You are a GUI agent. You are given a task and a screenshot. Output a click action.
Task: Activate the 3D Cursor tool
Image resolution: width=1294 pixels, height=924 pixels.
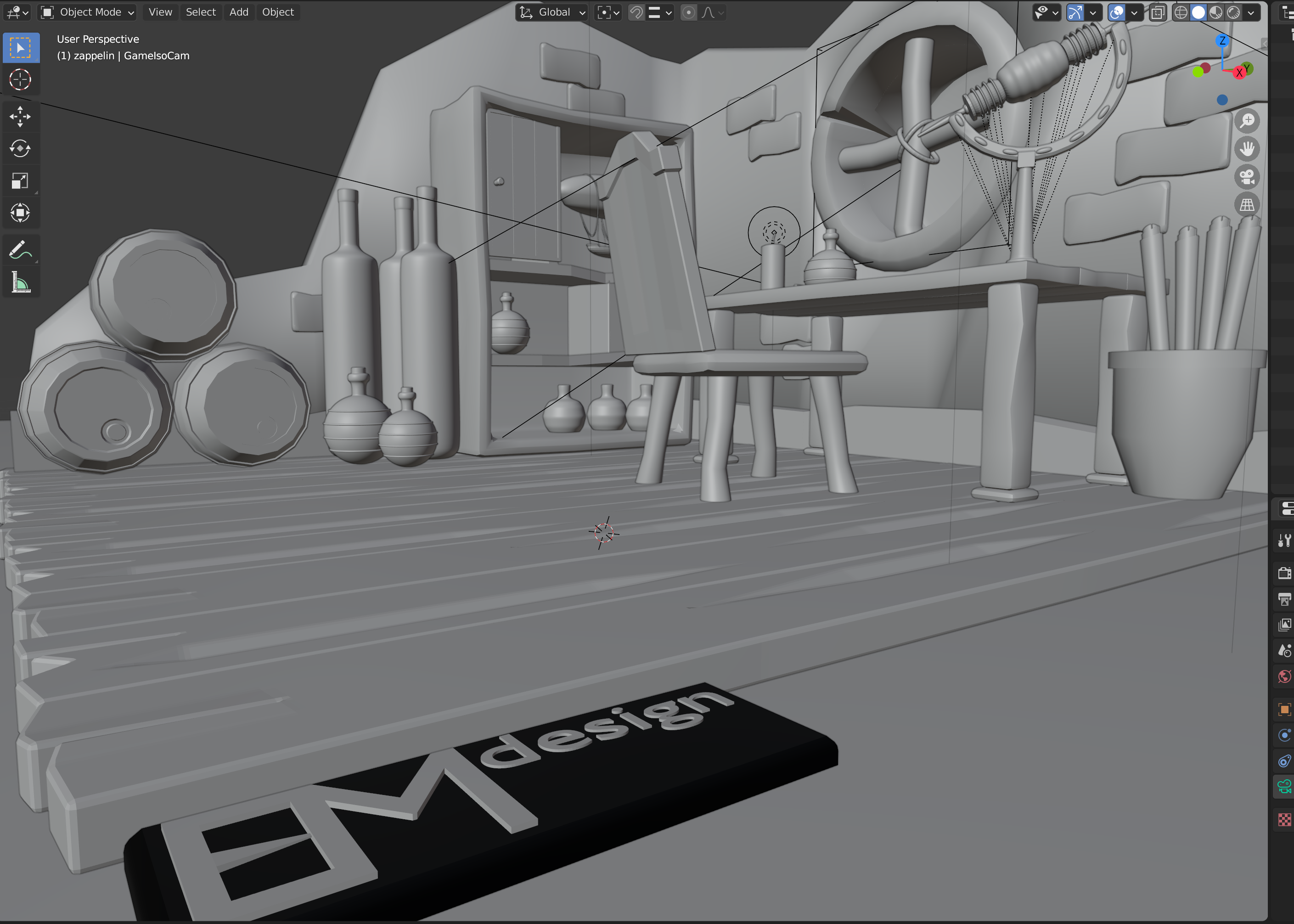[x=21, y=79]
